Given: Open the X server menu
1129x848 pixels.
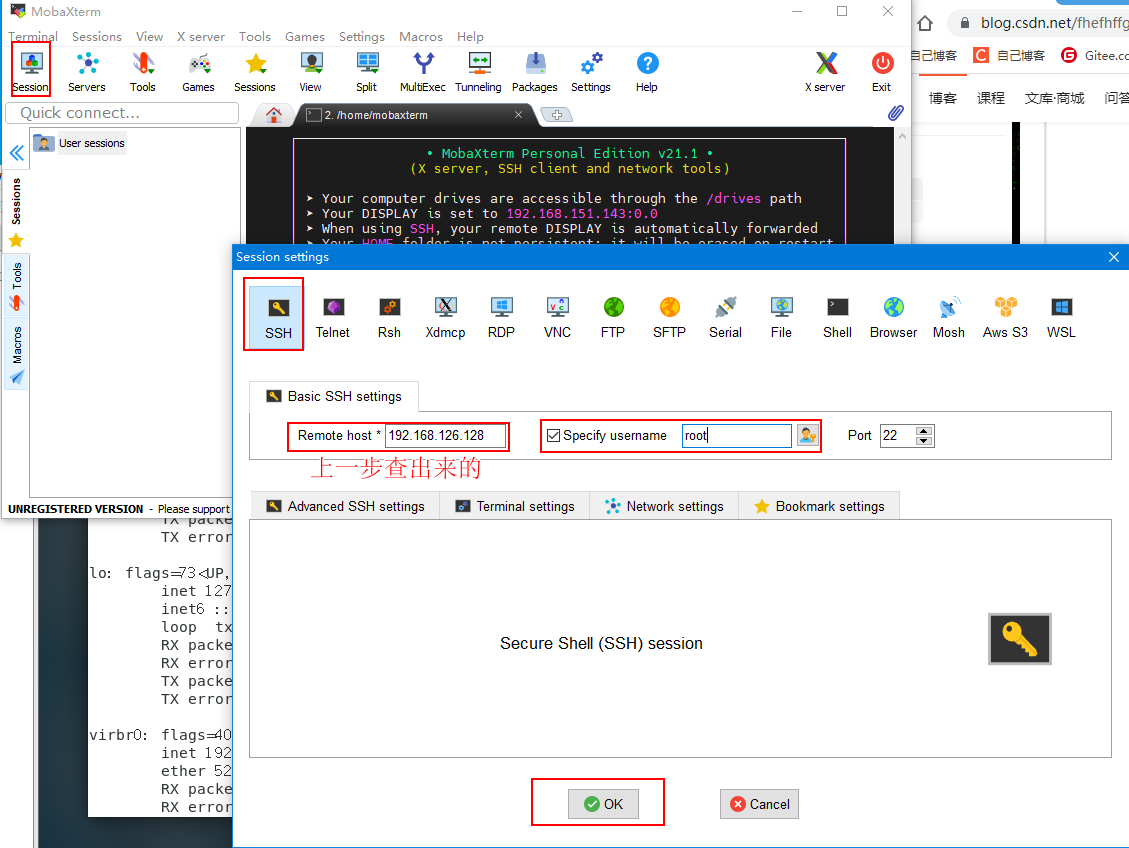Looking at the screenshot, I should 201,36.
